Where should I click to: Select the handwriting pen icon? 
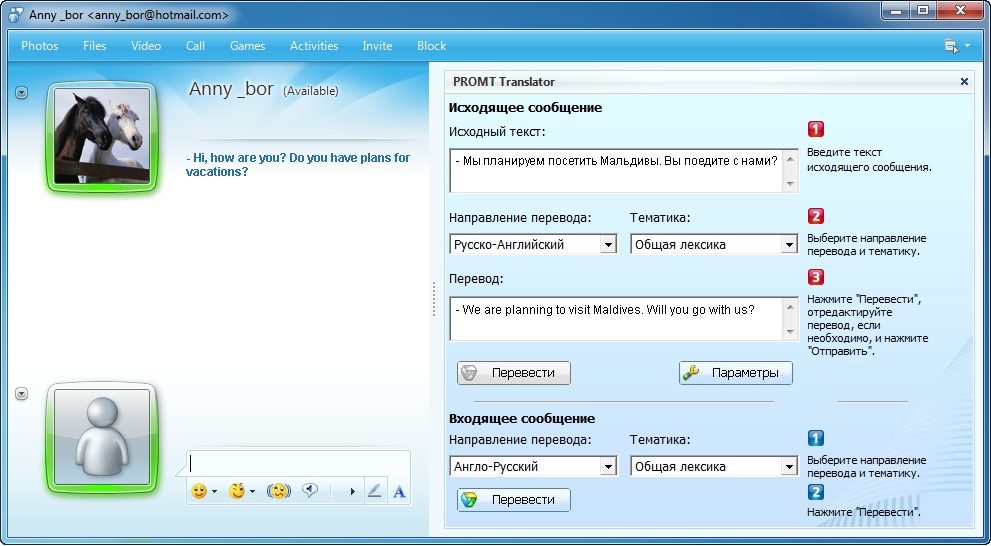(374, 491)
